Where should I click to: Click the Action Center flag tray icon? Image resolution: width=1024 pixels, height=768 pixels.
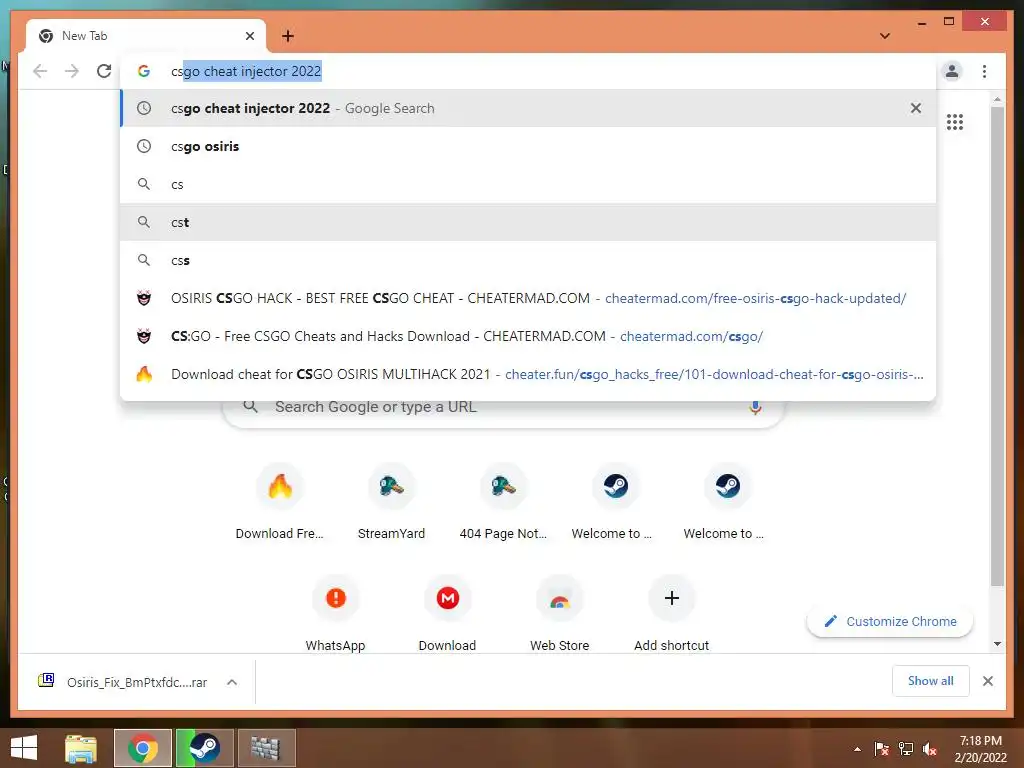[x=882, y=749]
